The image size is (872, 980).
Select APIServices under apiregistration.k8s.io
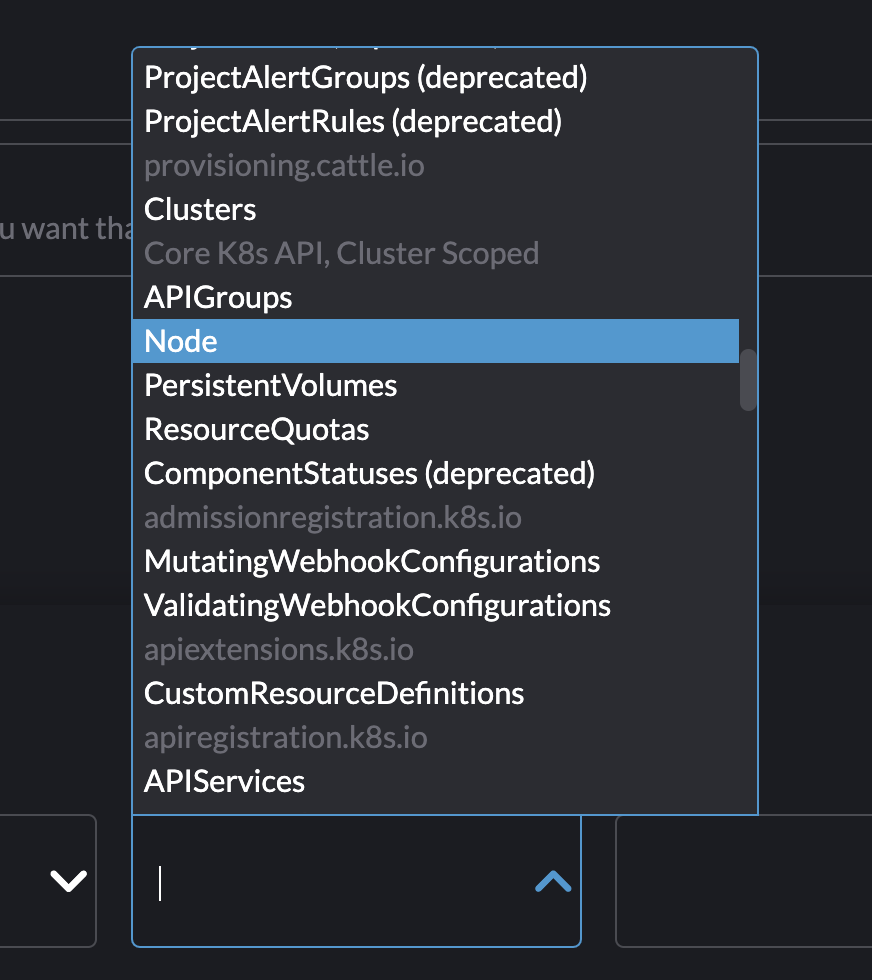[224, 781]
